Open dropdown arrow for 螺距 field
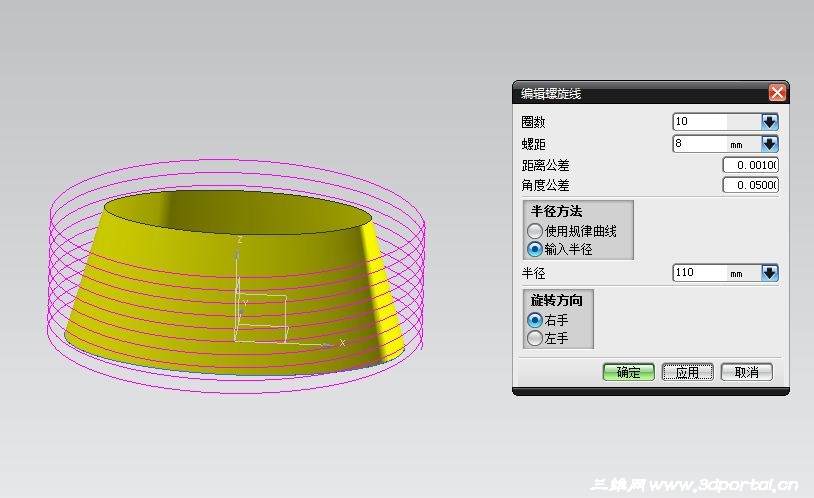 pos(770,144)
